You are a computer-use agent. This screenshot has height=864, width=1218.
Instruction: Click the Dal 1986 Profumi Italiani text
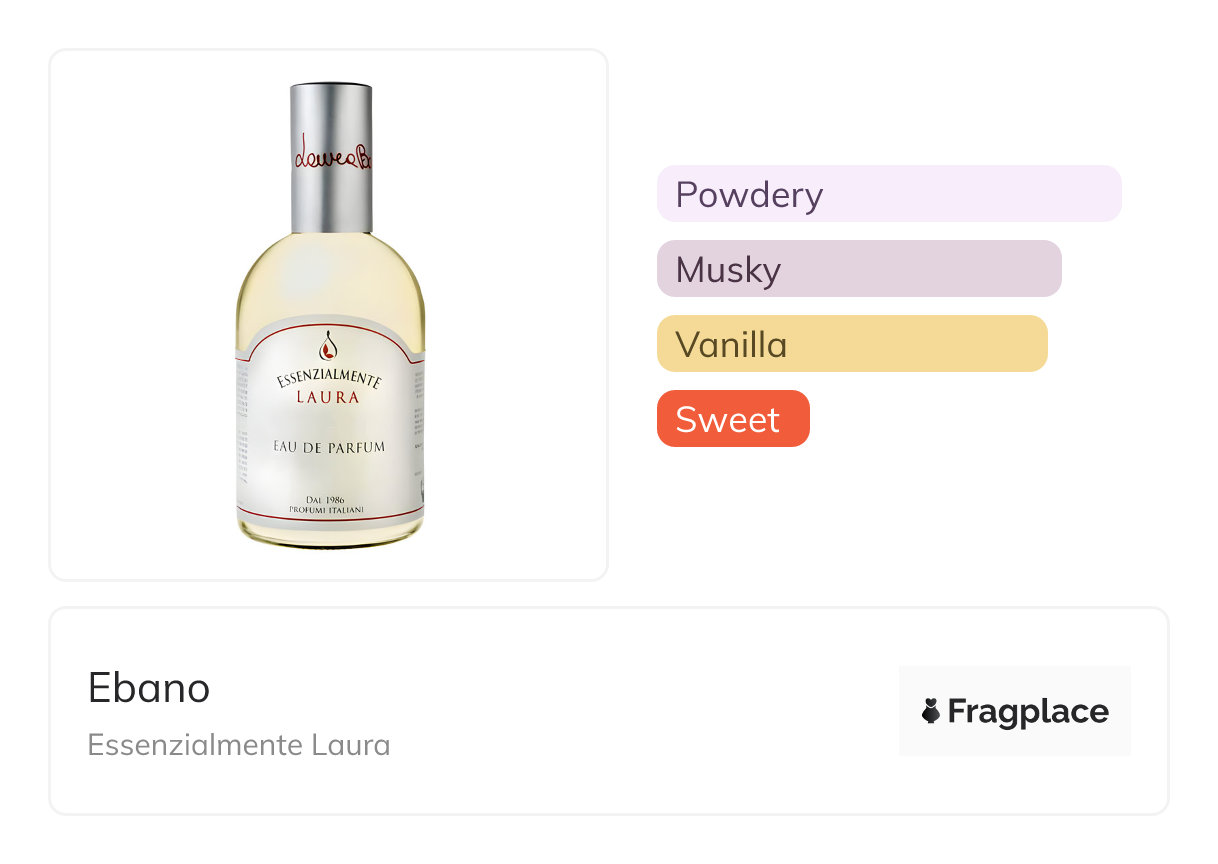pos(329,504)
